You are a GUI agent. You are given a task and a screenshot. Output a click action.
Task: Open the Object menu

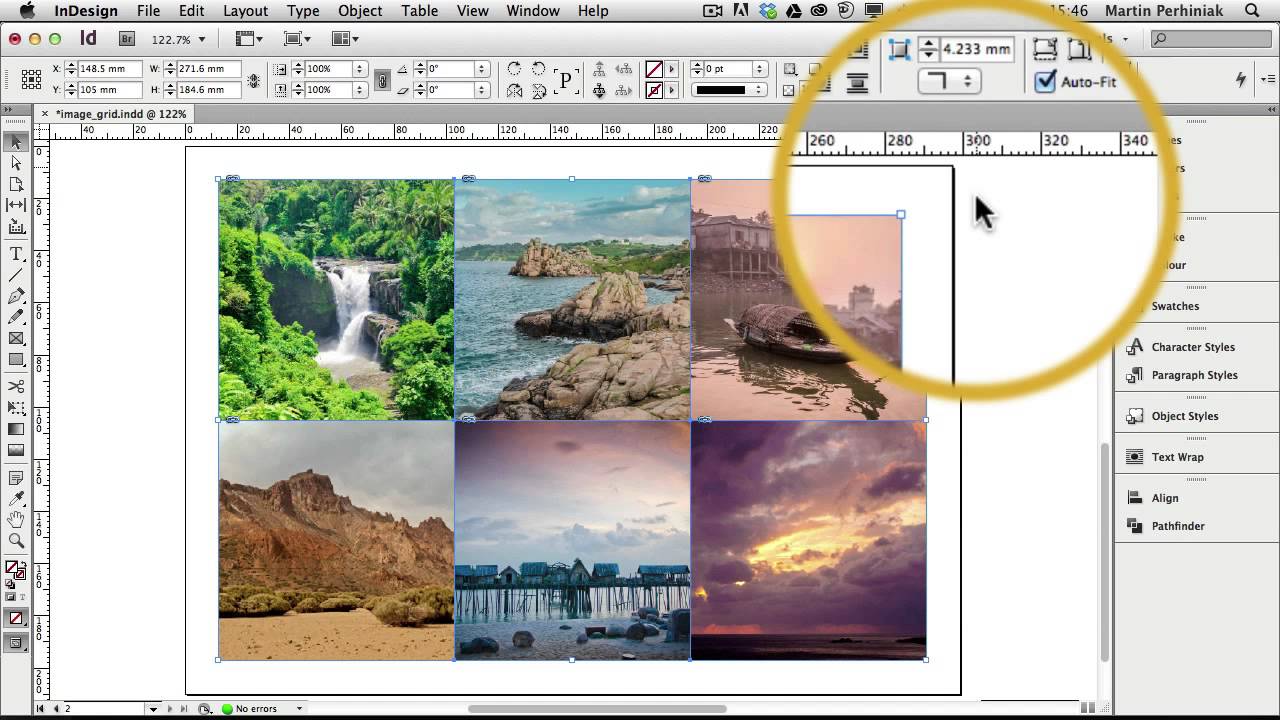[x=360, y=11]
